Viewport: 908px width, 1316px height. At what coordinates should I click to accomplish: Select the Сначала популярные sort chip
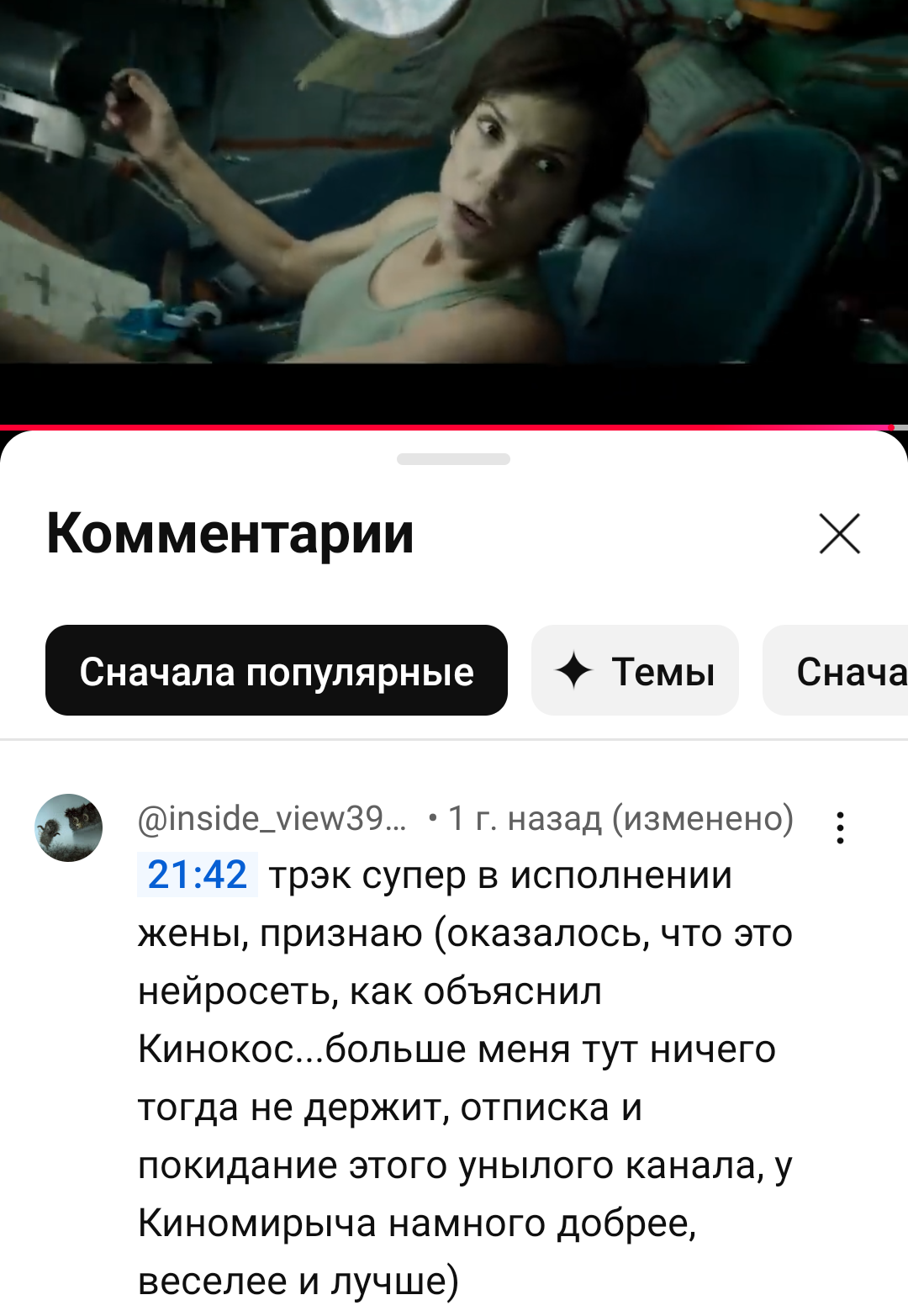277,670
